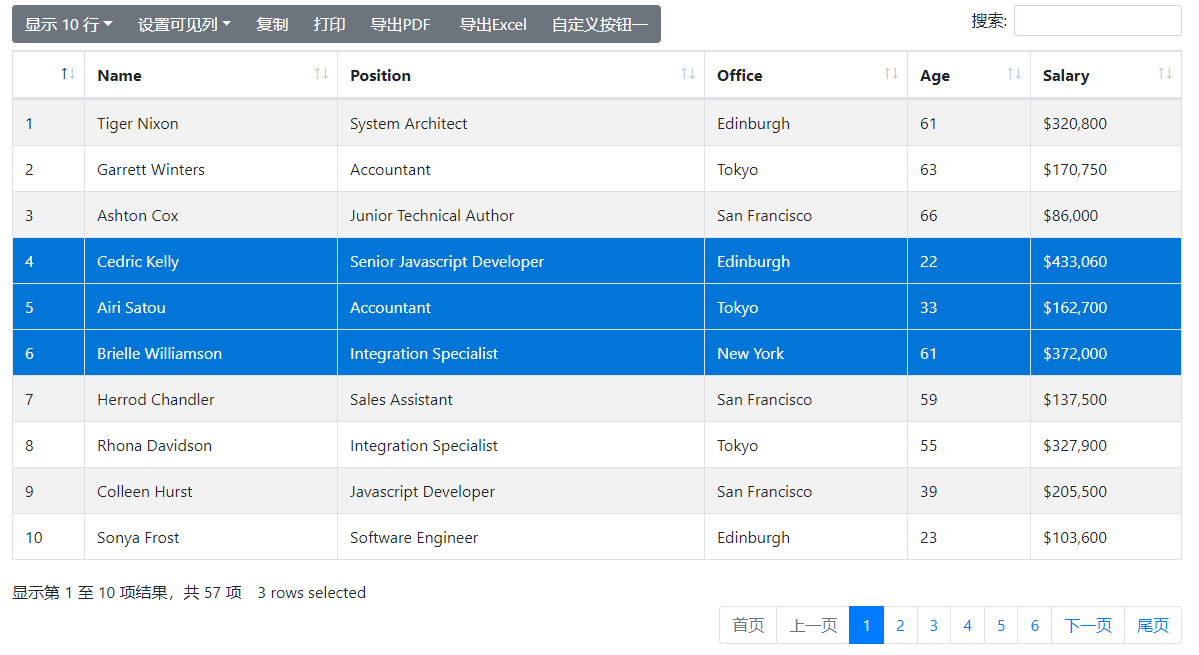The image size is (1199, 655).
Task: Select the Garrett Winters name cell
Action: click(210, 169)
